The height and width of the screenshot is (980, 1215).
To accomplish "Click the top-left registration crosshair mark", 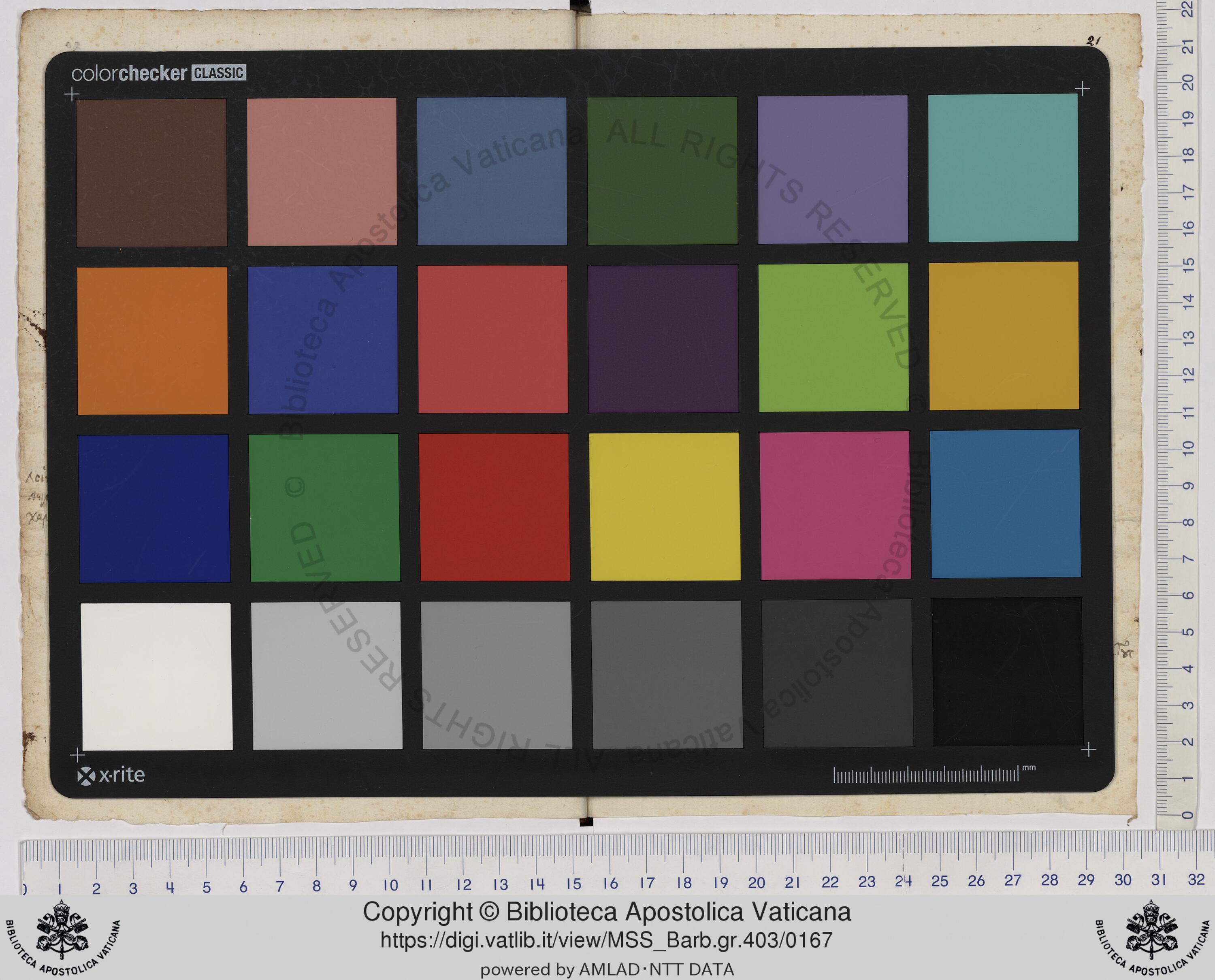I will coord(72,94).
